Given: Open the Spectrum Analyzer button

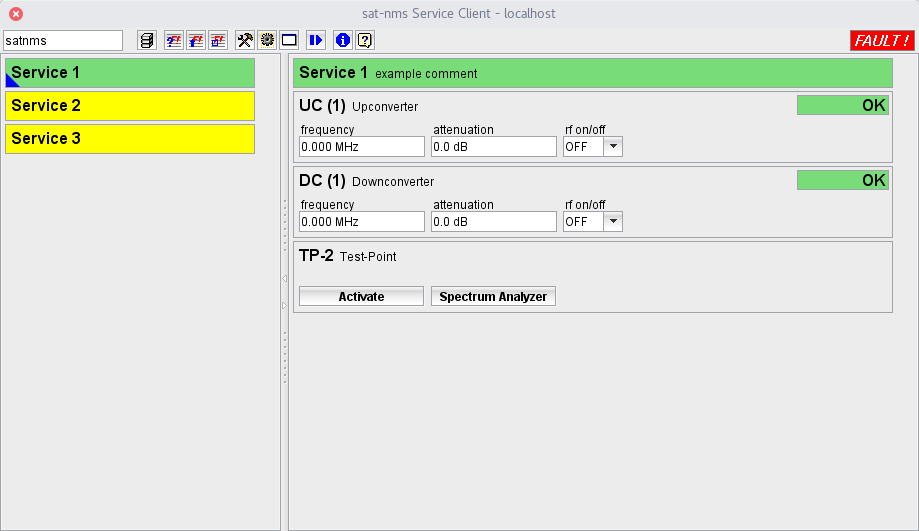Looking at the screenshot, I should tap(493, 297).
